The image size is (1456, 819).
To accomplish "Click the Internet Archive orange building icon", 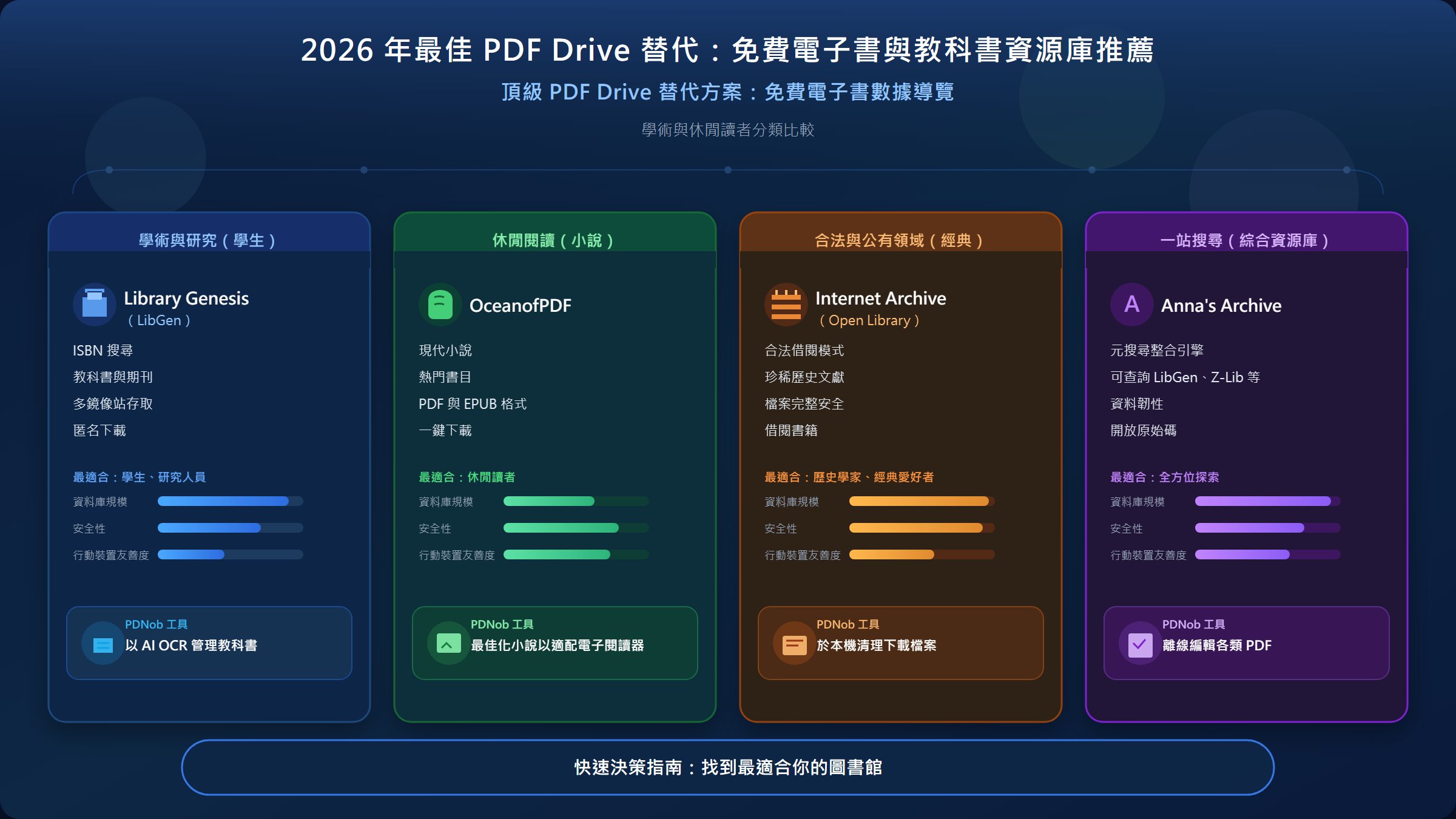I will click(786, 305).
